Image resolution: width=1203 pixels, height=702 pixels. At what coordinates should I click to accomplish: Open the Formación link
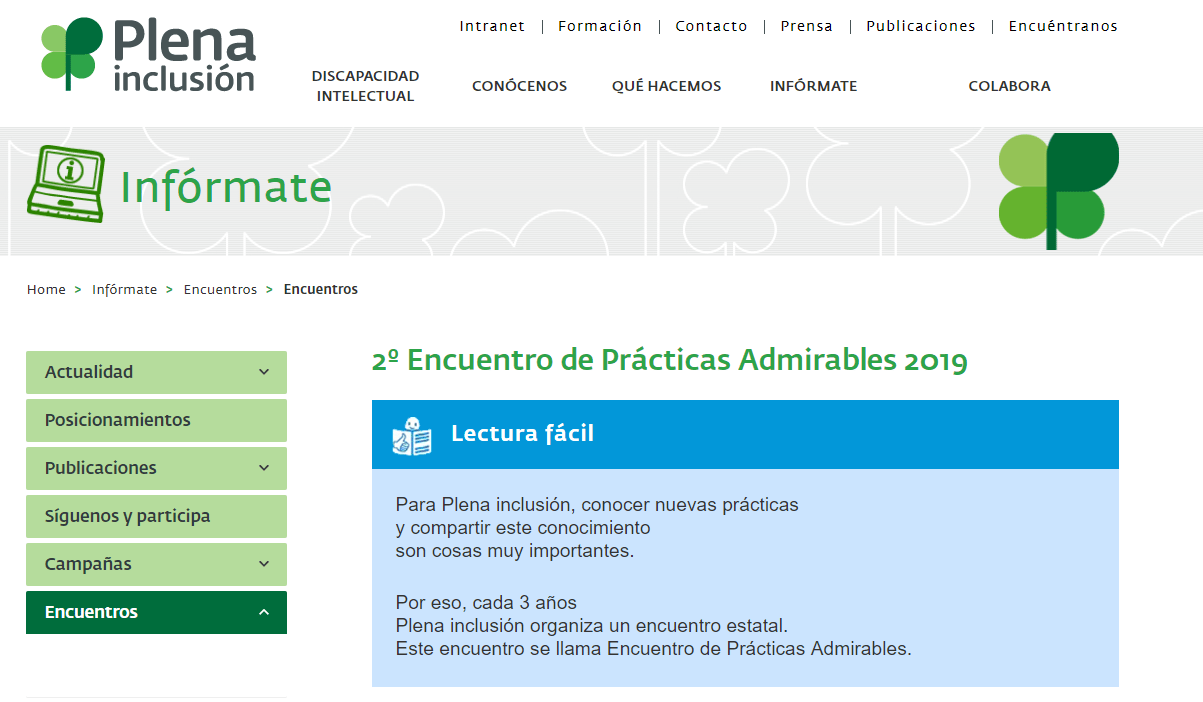(600, 27)
